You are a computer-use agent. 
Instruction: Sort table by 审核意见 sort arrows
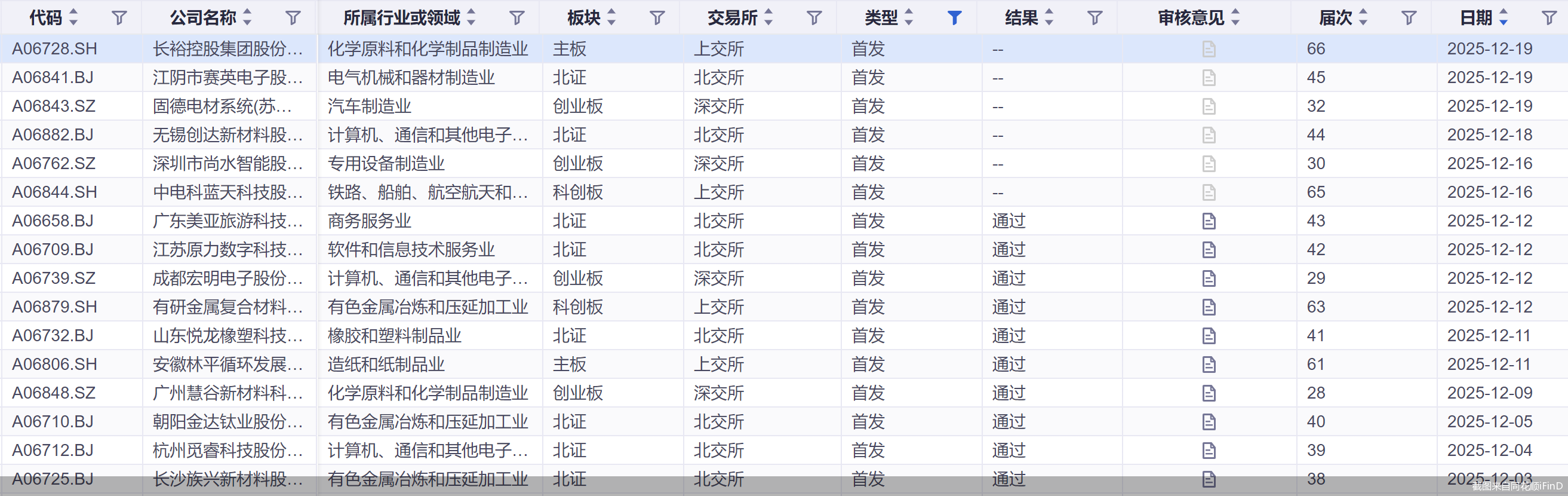[x=1235, y=18]
